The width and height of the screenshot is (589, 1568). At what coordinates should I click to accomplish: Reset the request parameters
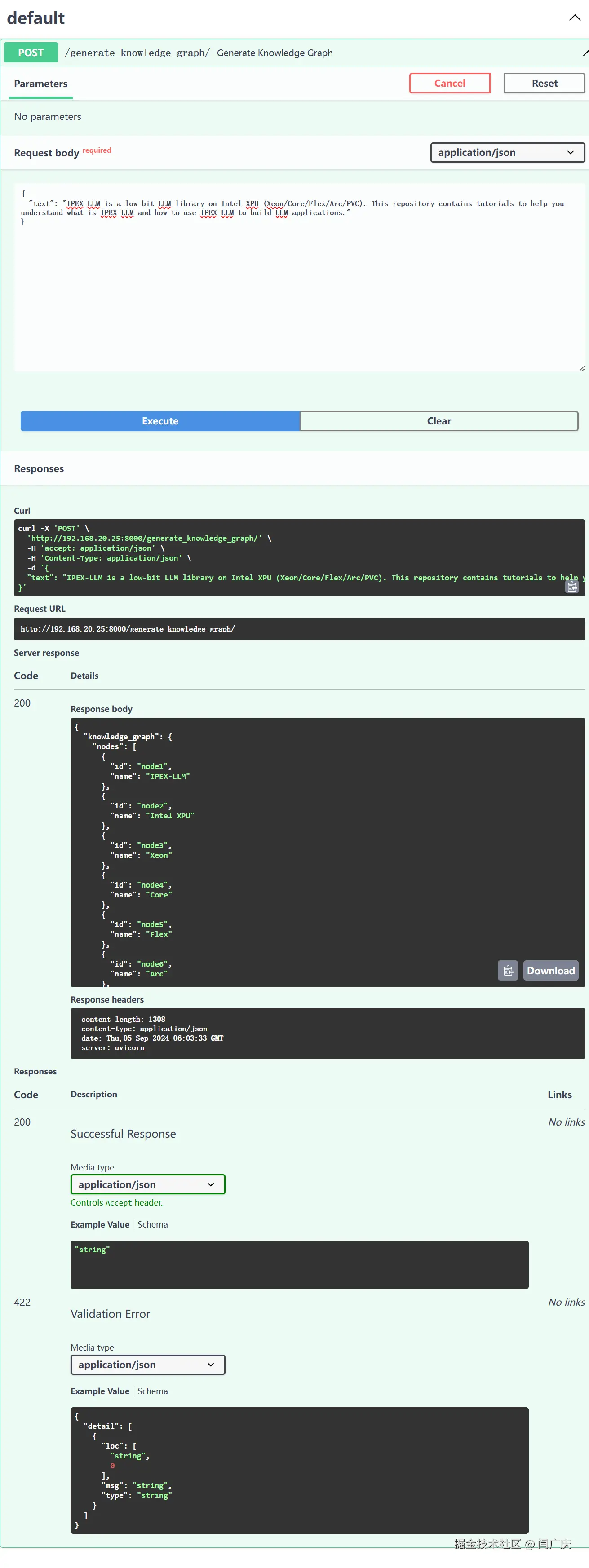544,84
